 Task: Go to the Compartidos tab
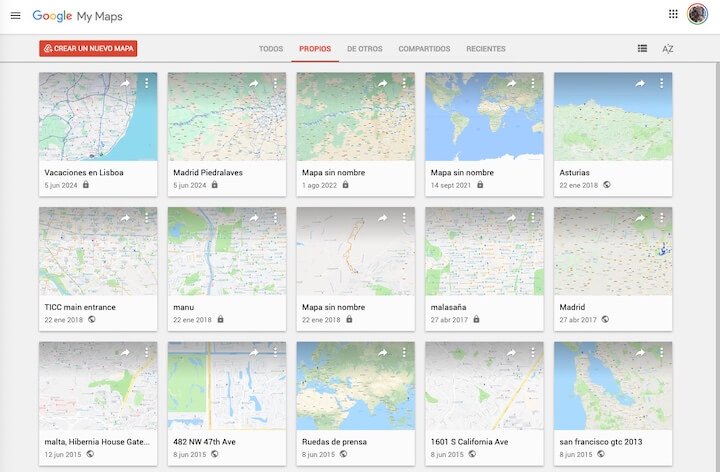424,49
